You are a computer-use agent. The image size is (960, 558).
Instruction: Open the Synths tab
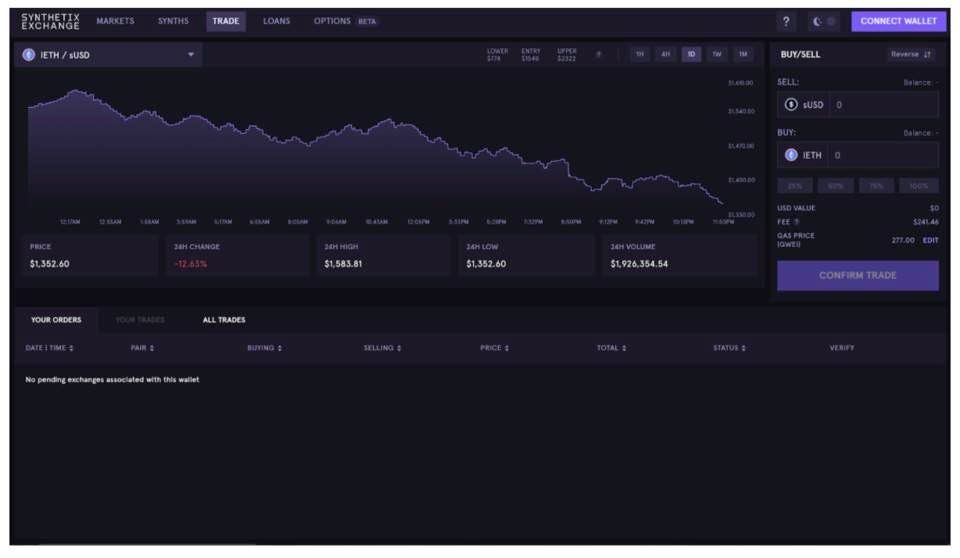[x=173, y=21]
